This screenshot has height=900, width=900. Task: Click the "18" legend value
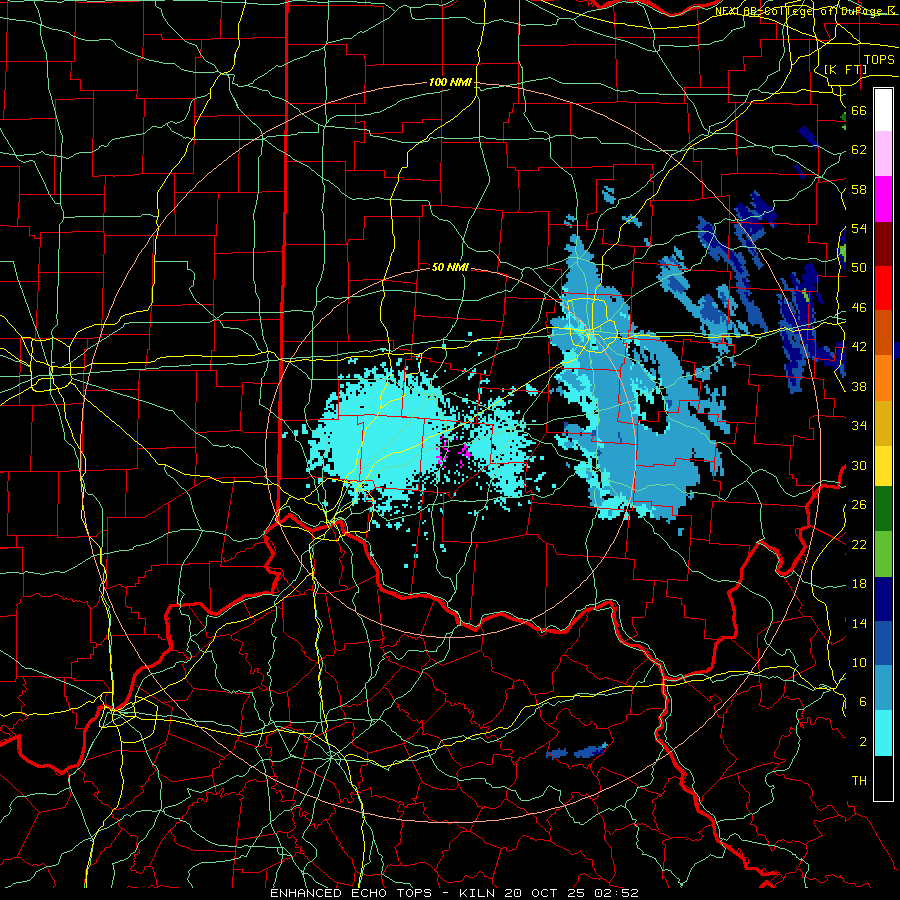[x=859, y=584]
